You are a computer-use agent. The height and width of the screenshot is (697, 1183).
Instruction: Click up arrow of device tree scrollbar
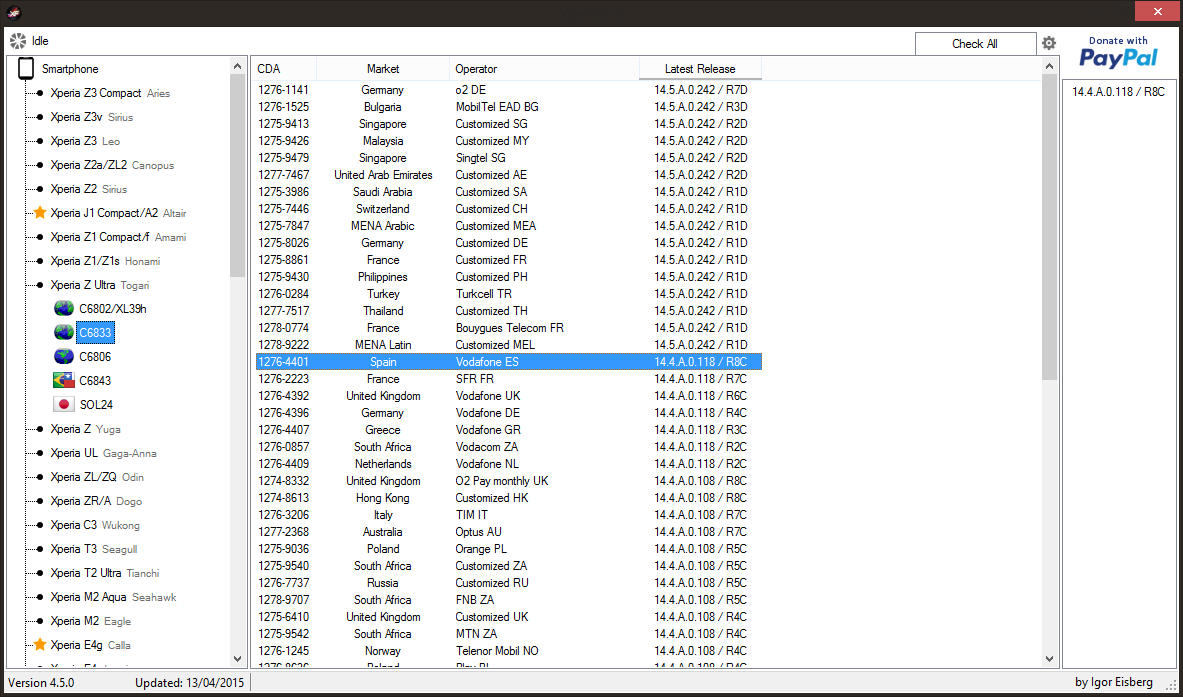point(238,66)
